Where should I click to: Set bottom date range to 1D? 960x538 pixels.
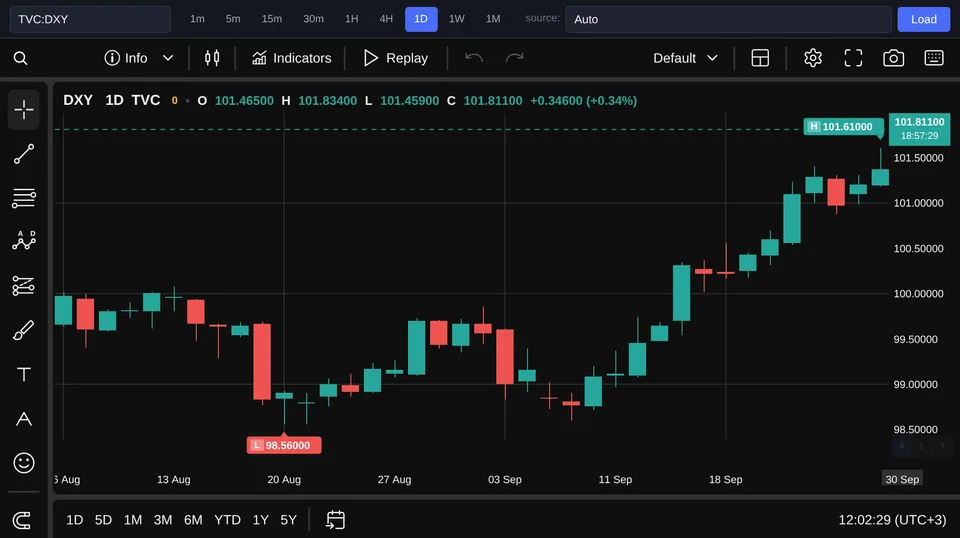75,520
